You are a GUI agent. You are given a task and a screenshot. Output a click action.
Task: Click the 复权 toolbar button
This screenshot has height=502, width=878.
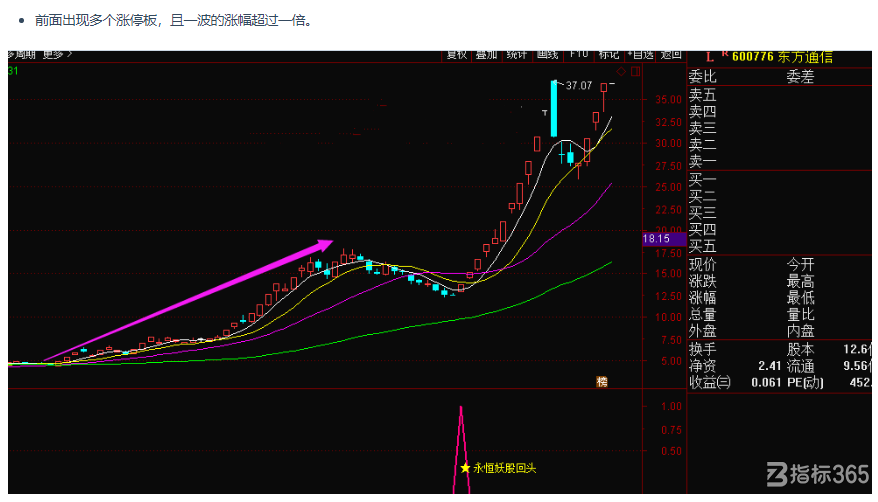click(456, 55)
